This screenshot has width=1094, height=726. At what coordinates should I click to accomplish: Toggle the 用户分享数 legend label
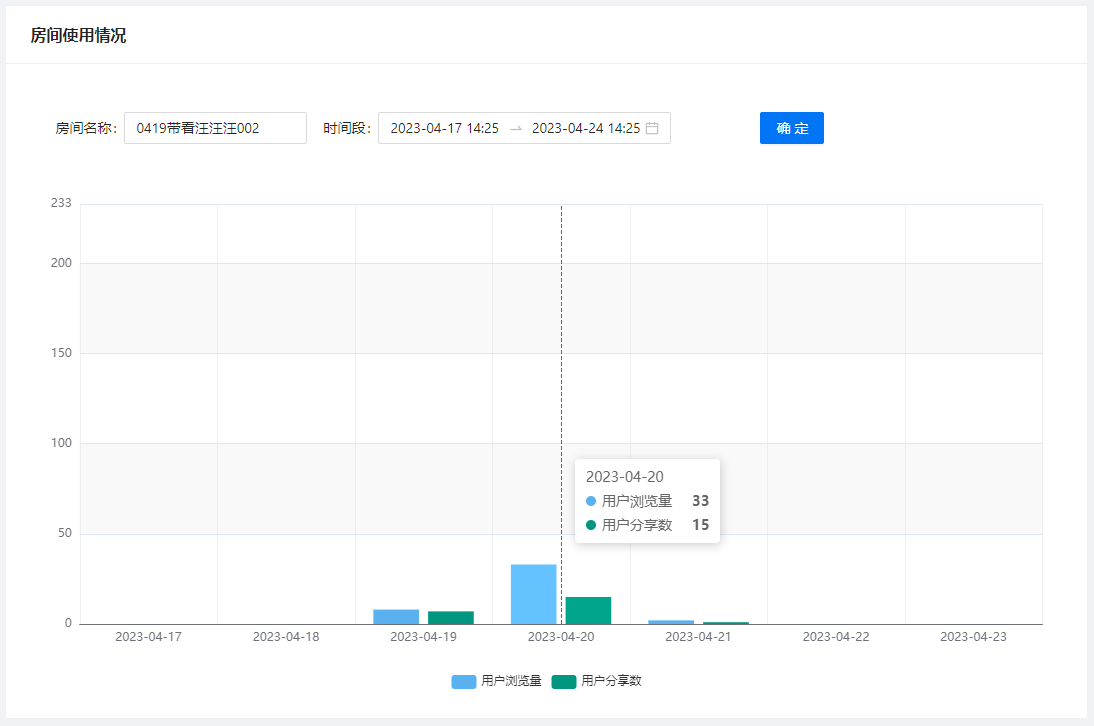click(611, 681)
